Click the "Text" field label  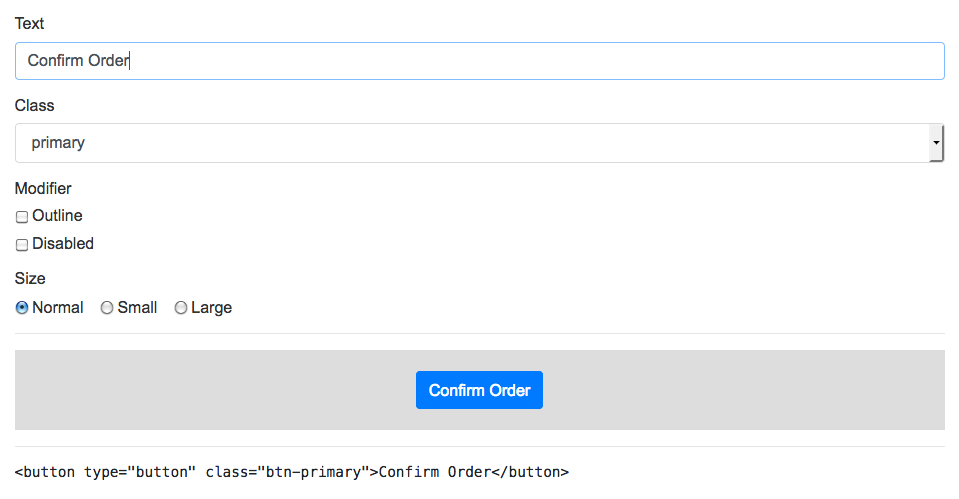pyautogui.click(x=29, y=23)
